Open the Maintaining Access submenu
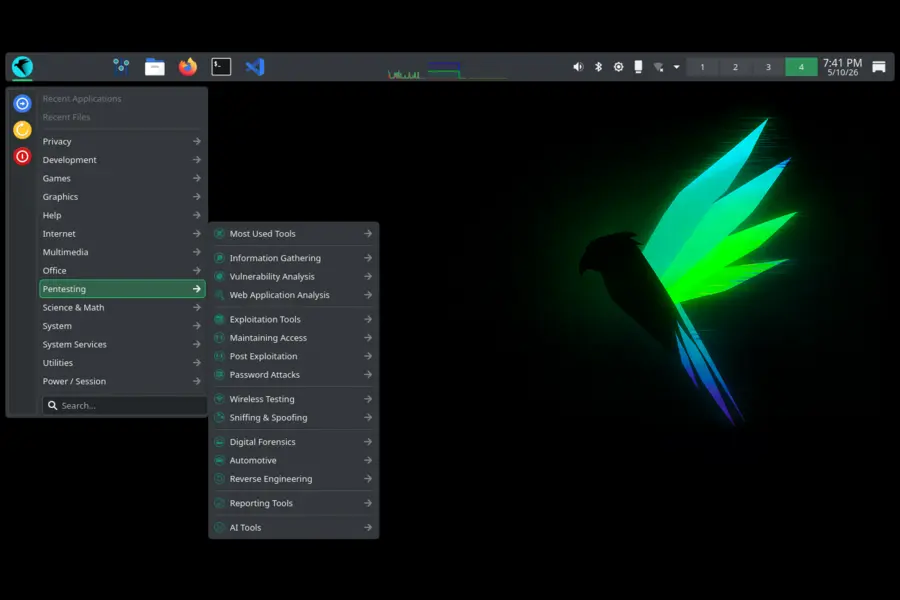The height and width of the screenshot is (600, 900). (293, 338)
